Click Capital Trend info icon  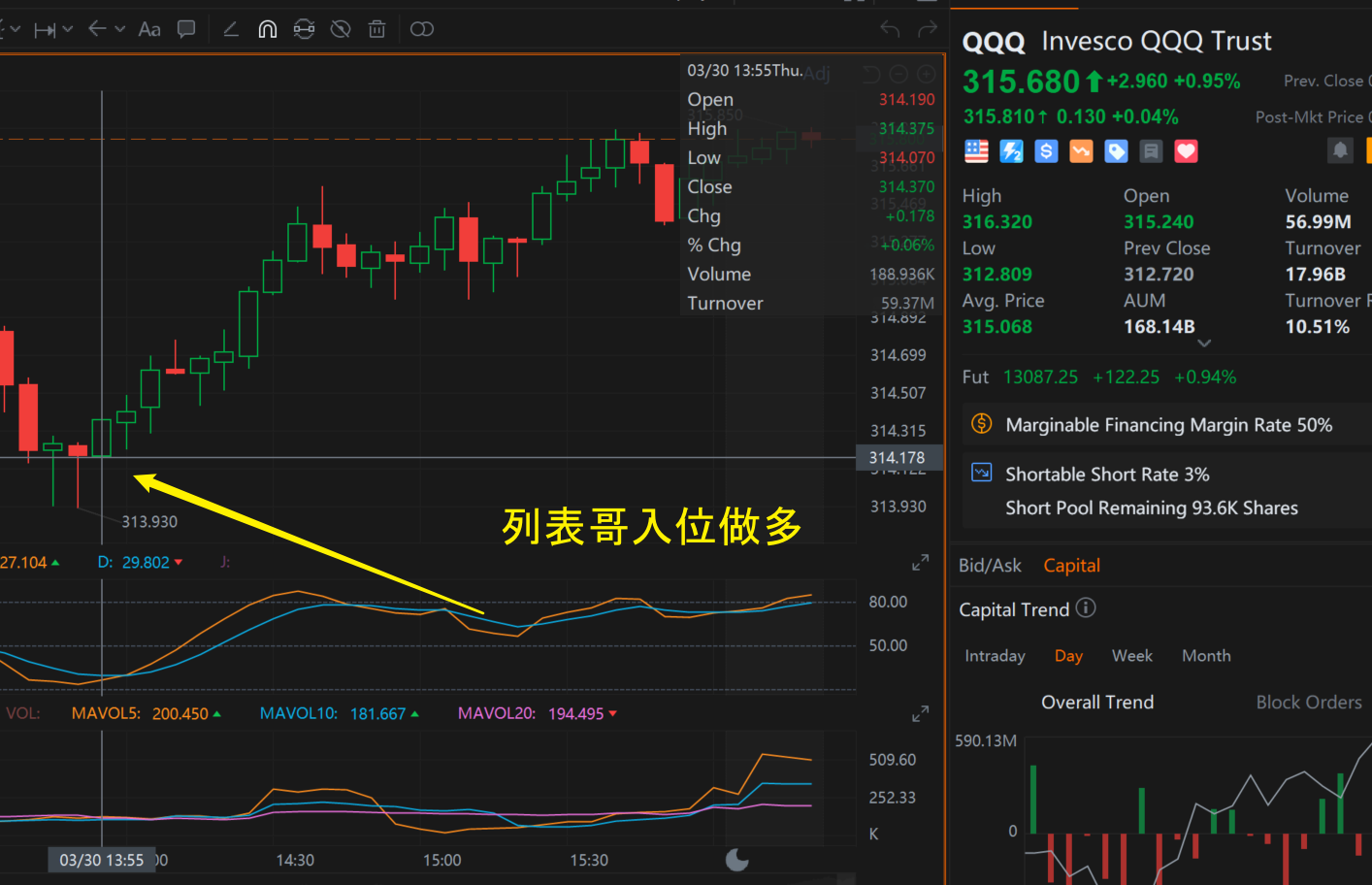[x=1086, y=608]
